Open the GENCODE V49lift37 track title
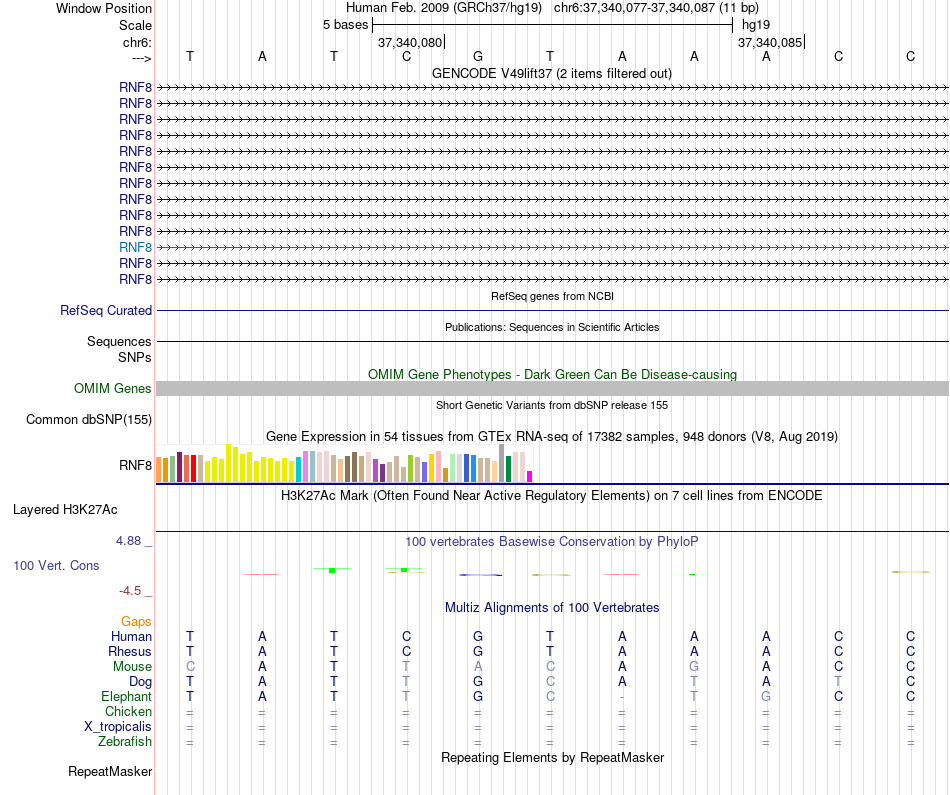950x795 pixels. click(552, 73)
